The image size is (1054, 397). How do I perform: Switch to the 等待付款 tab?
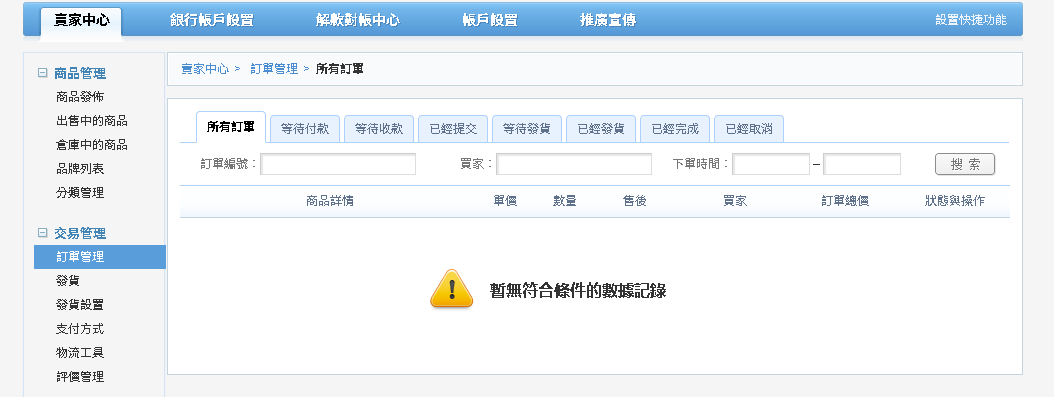point(305,129)
